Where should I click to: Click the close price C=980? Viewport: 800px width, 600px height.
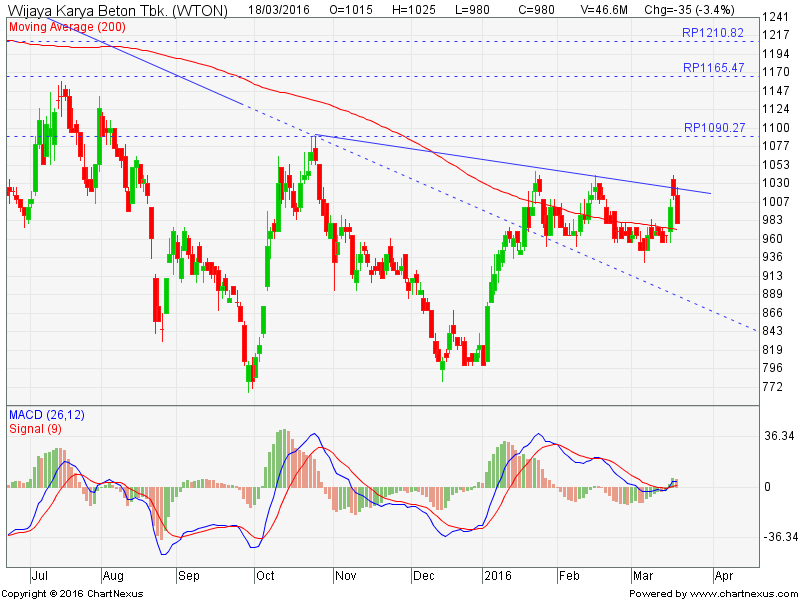click(x=535, y=10)
